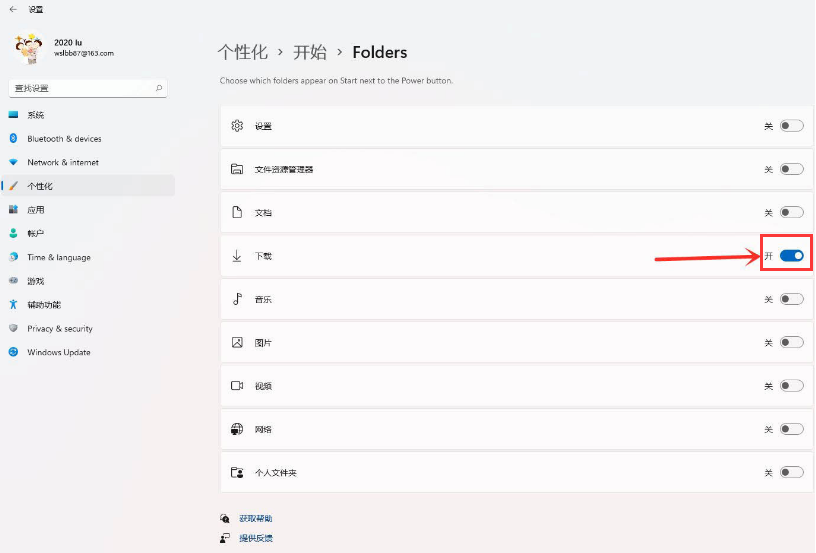Viewport: 816px width, 553px height.
Task: Click the 网络 globe icon
Action: [237, 429]
